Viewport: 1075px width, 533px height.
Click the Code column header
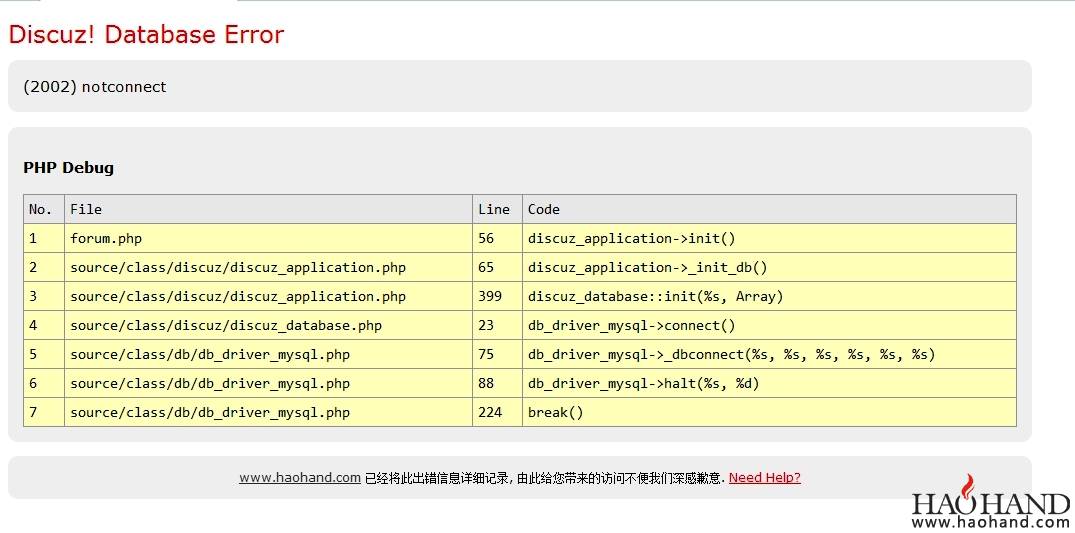(x=769, y=209)
